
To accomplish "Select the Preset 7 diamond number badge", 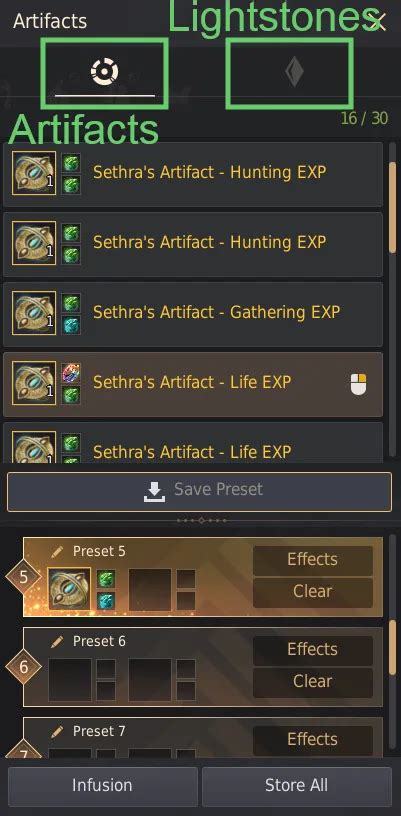I will tap(23, 753).
